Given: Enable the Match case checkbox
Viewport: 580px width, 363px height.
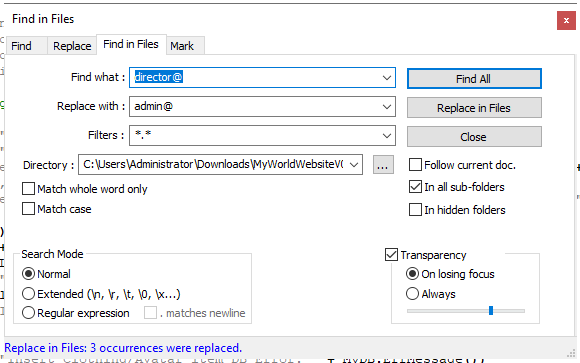Looking at the screenshot, I should click(28, 209).
